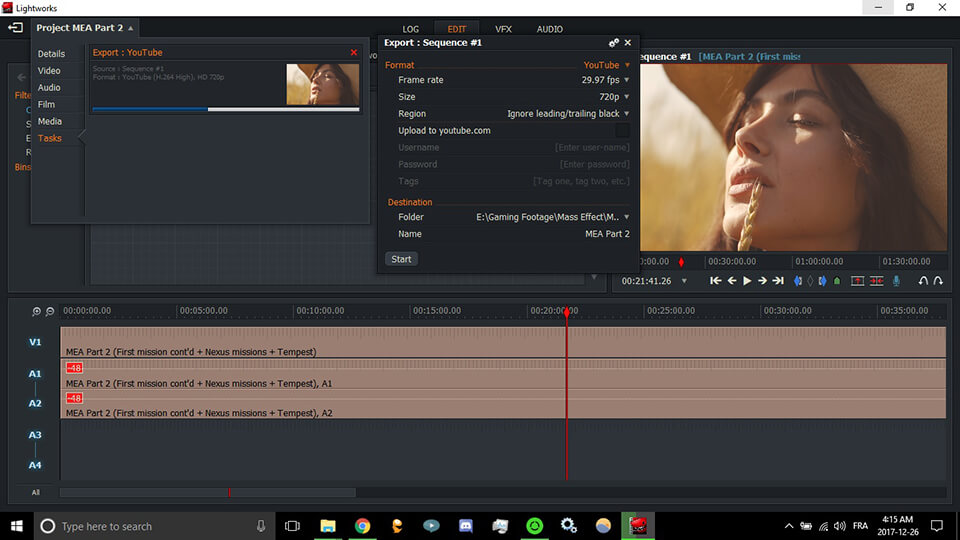Toggle the V1 video track

tap(35, 342)
